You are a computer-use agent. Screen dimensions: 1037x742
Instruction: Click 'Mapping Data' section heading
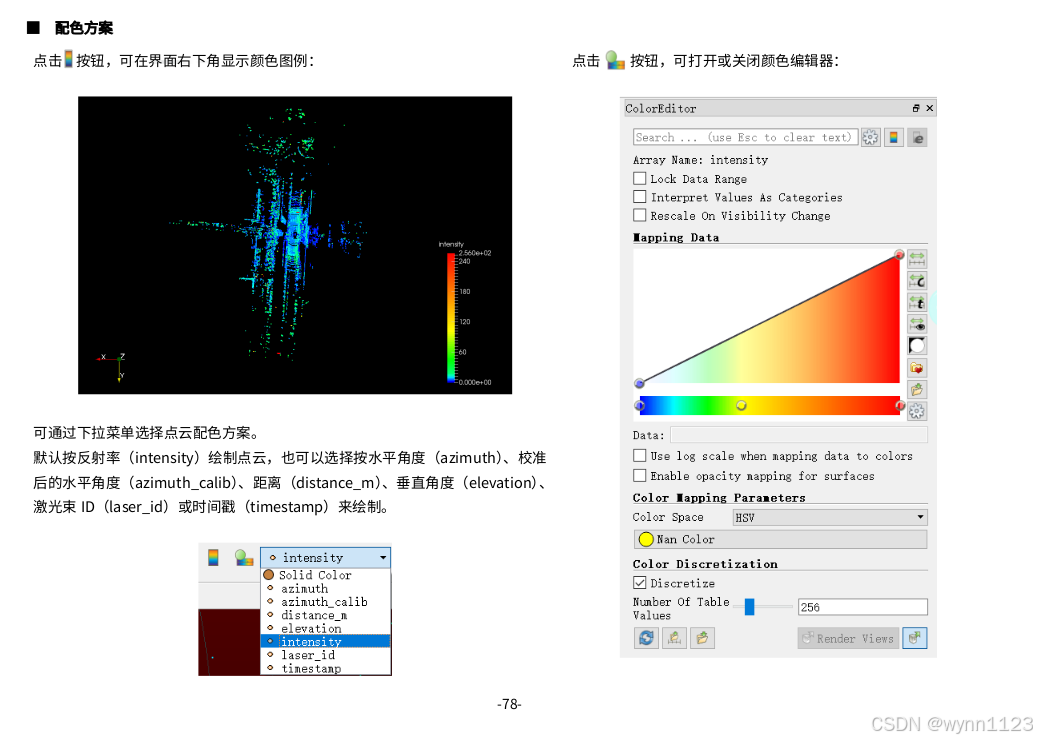[x=676, y=237]
